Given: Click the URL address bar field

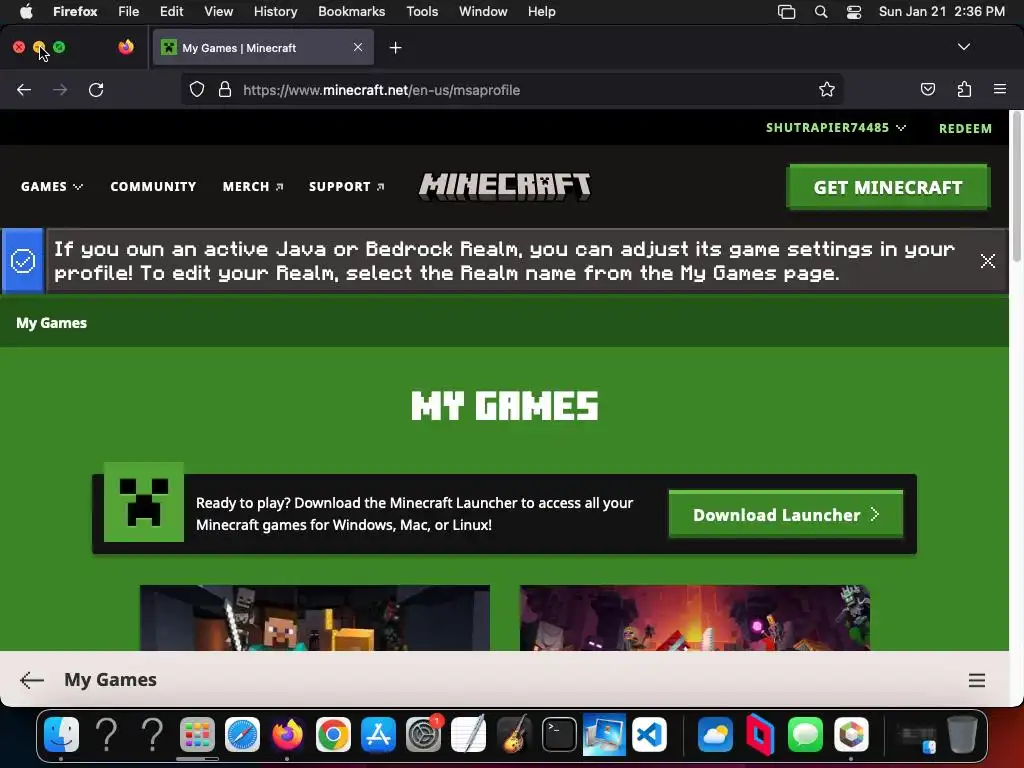Looking at the screenshot, I should click(512, 89).
